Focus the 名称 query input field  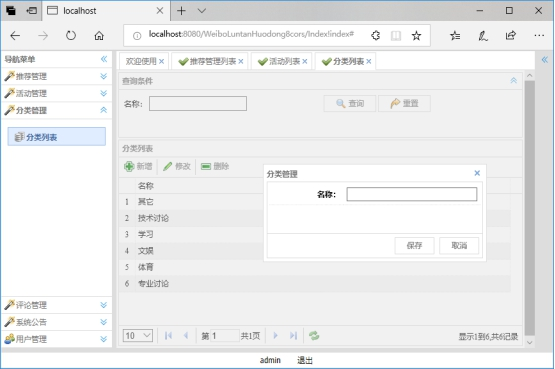(x=198, y=103)
